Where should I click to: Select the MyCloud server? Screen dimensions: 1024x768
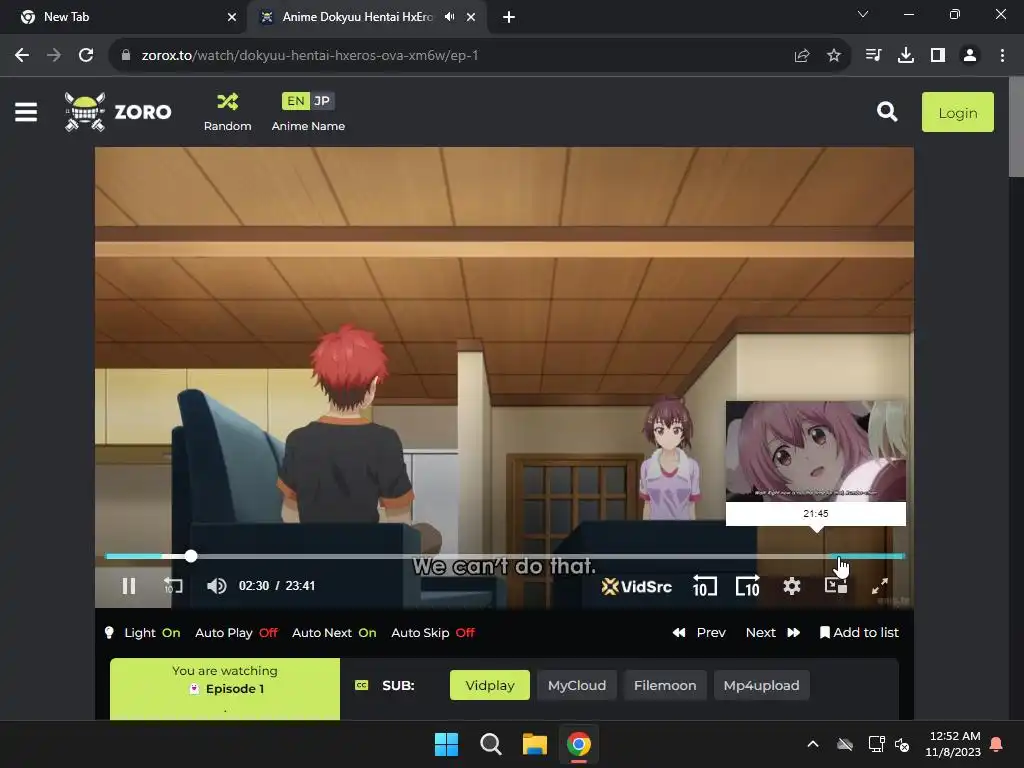[x=577, y=685]
